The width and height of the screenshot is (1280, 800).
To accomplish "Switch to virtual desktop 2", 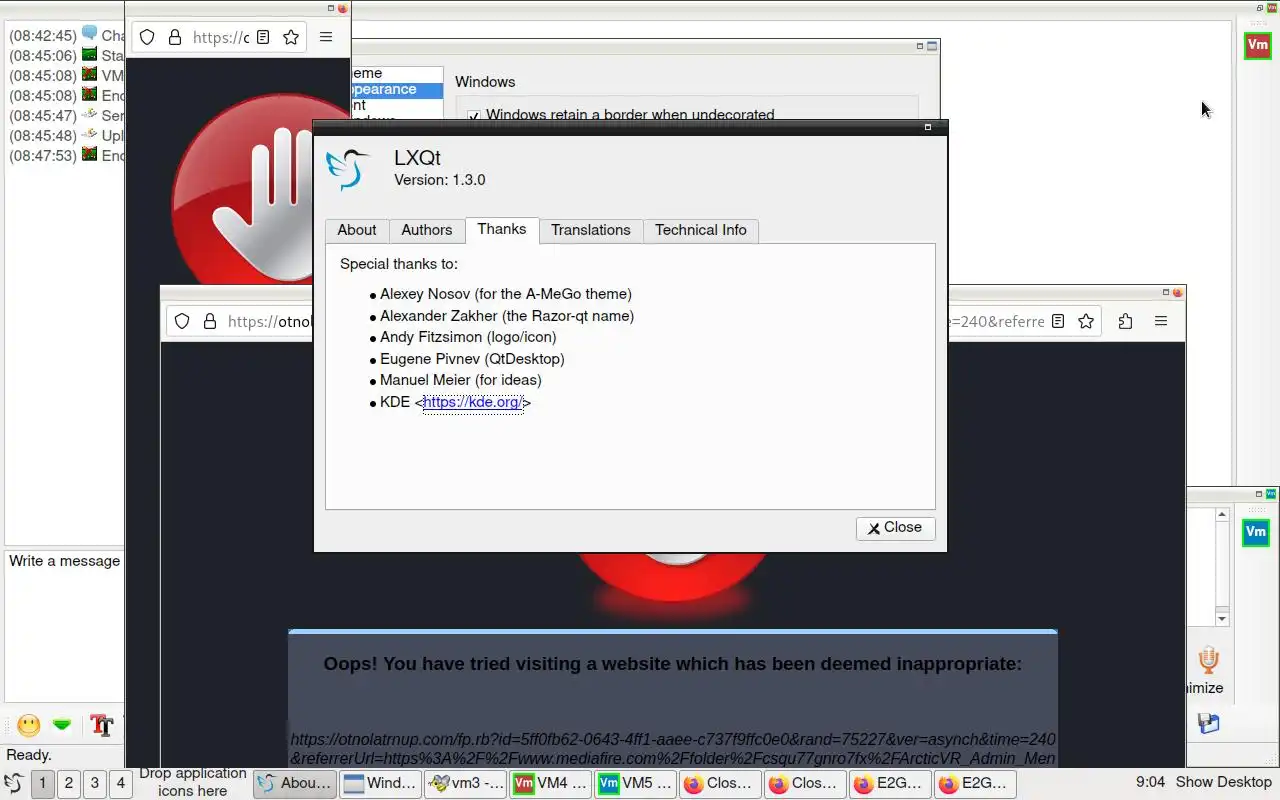I will (68, 783).
